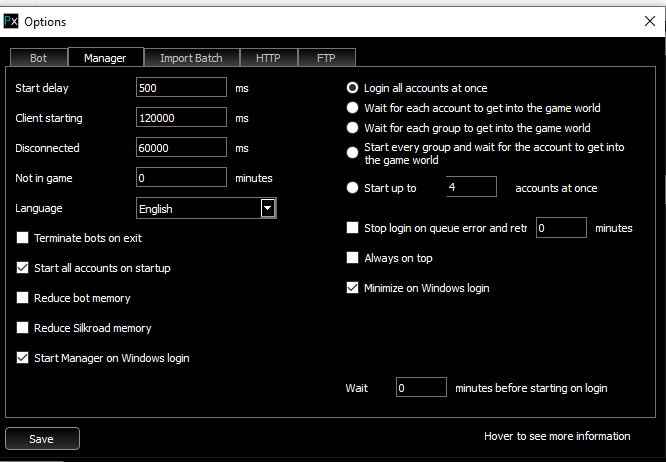
Task: Focus the Client starting milliseconds field
Action: pos(181,118)
